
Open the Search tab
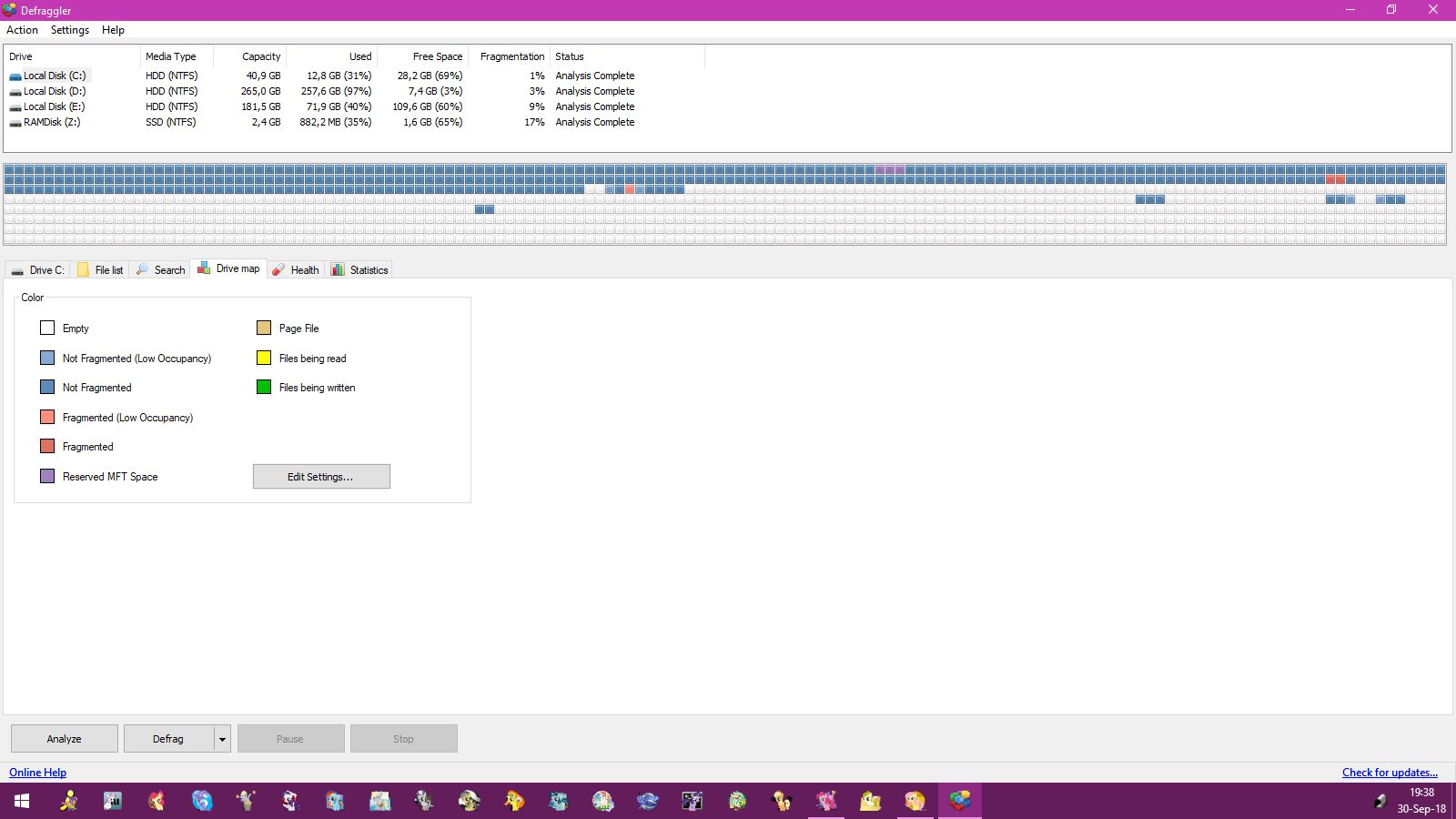(160, 270)
